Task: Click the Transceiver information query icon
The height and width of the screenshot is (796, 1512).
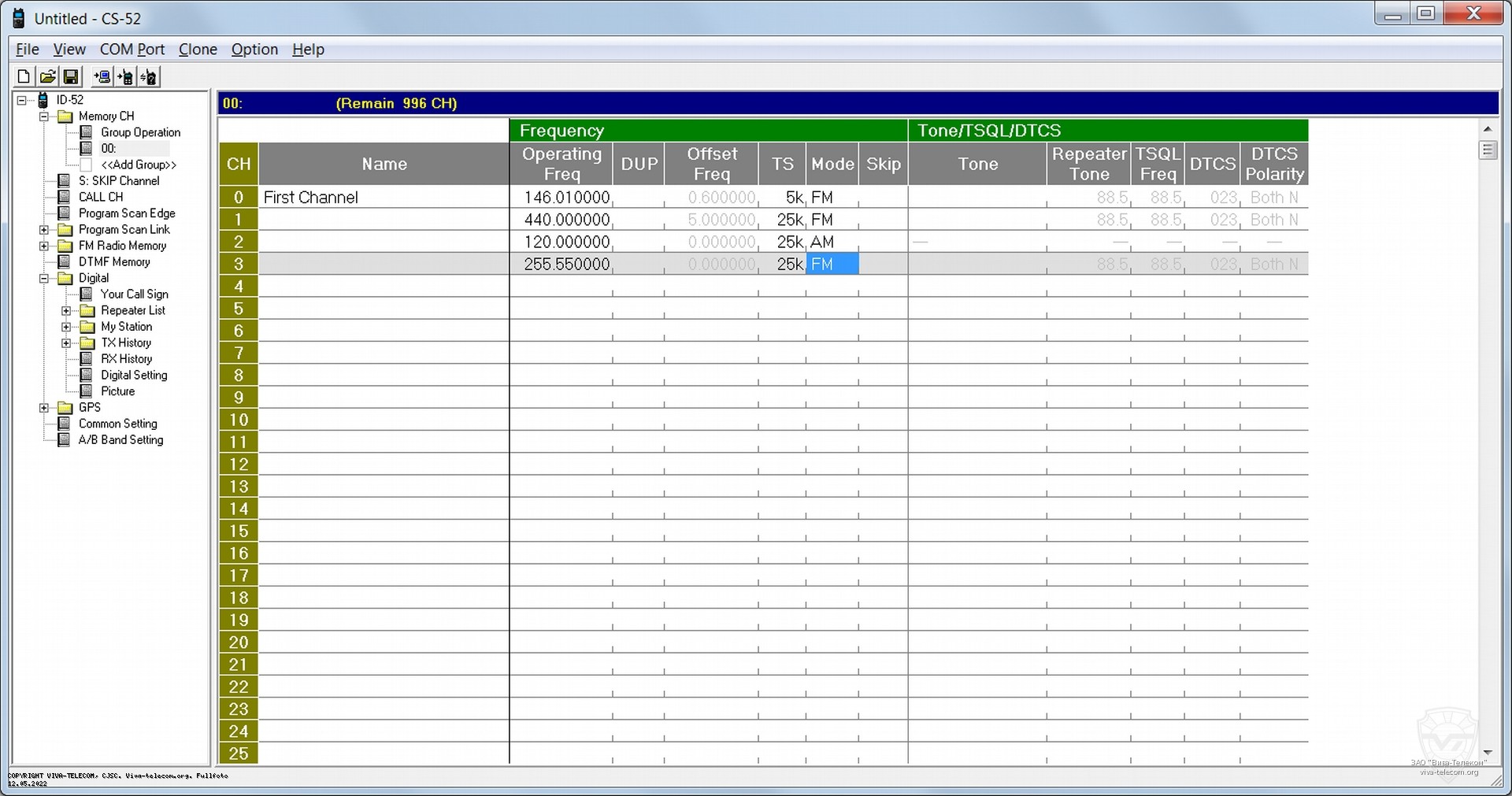Action: (149, 76)
